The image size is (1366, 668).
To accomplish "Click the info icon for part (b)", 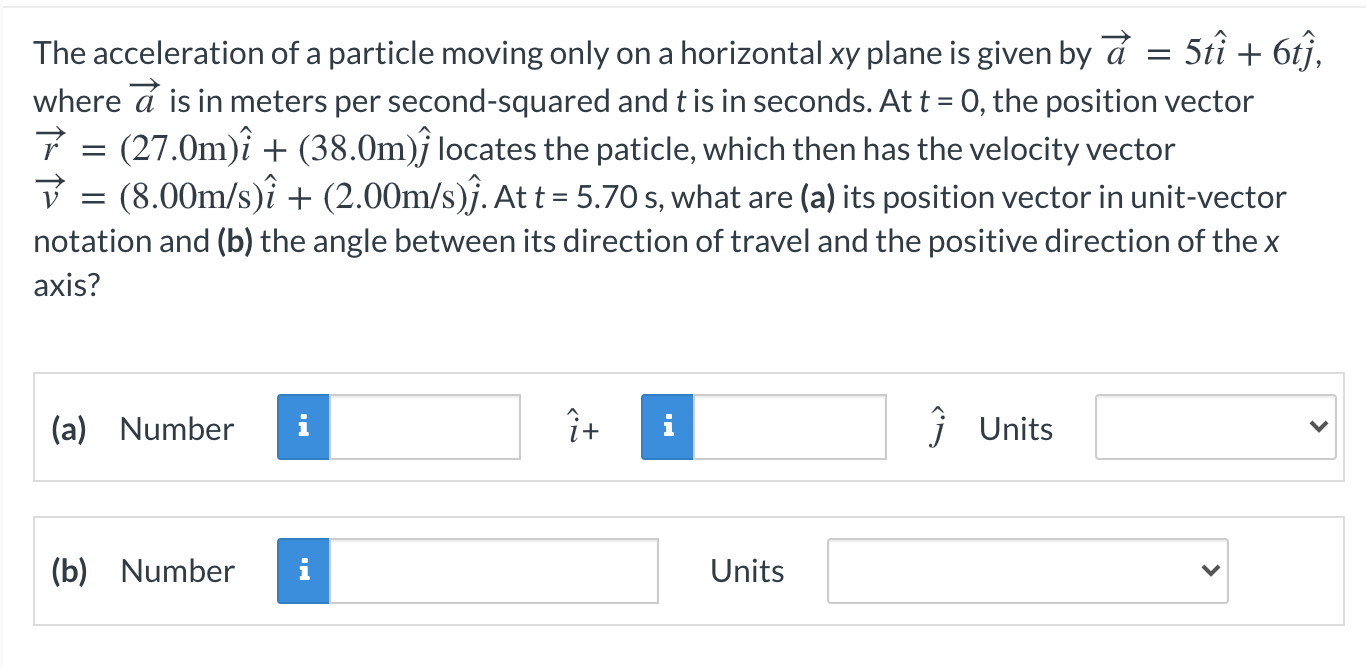I will (x=303, y=570).
